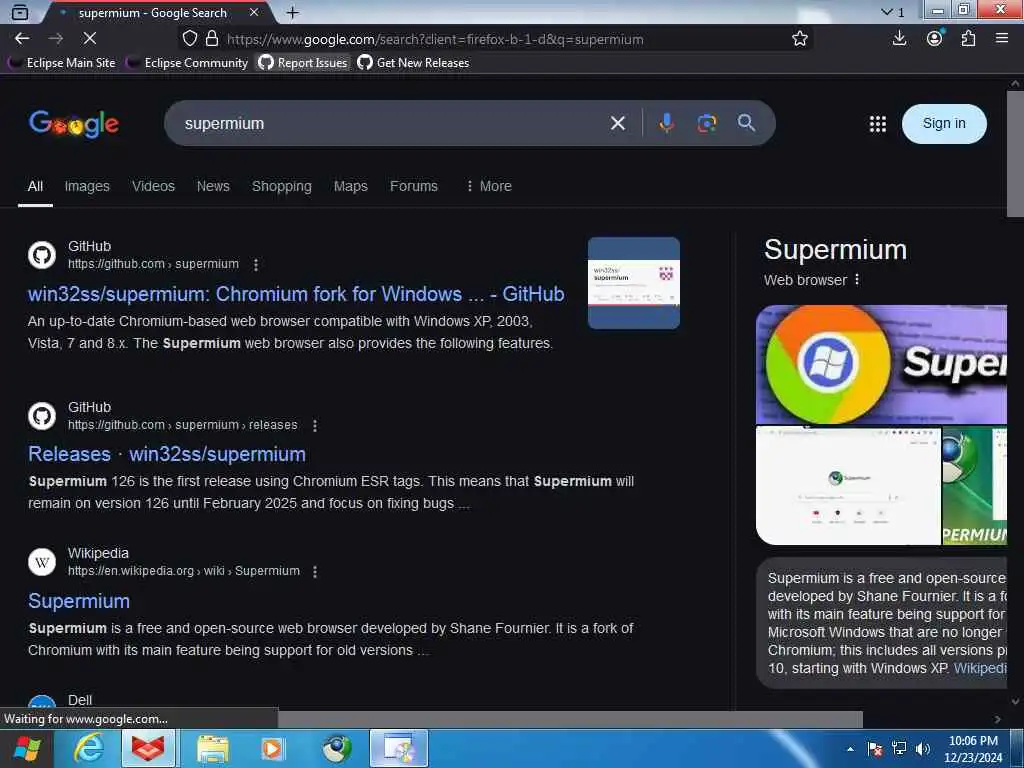Image resolution: width=1024 pixels, height=768 pixels.
Task: Switch to the News results tab
Action: 213,186
